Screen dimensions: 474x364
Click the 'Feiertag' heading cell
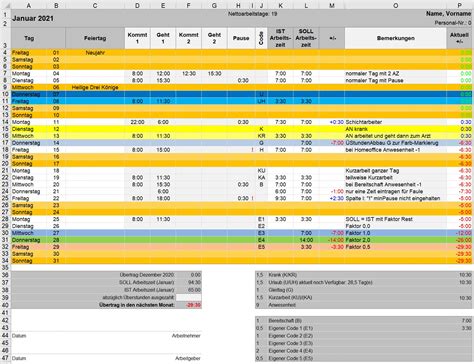point(95,38)
